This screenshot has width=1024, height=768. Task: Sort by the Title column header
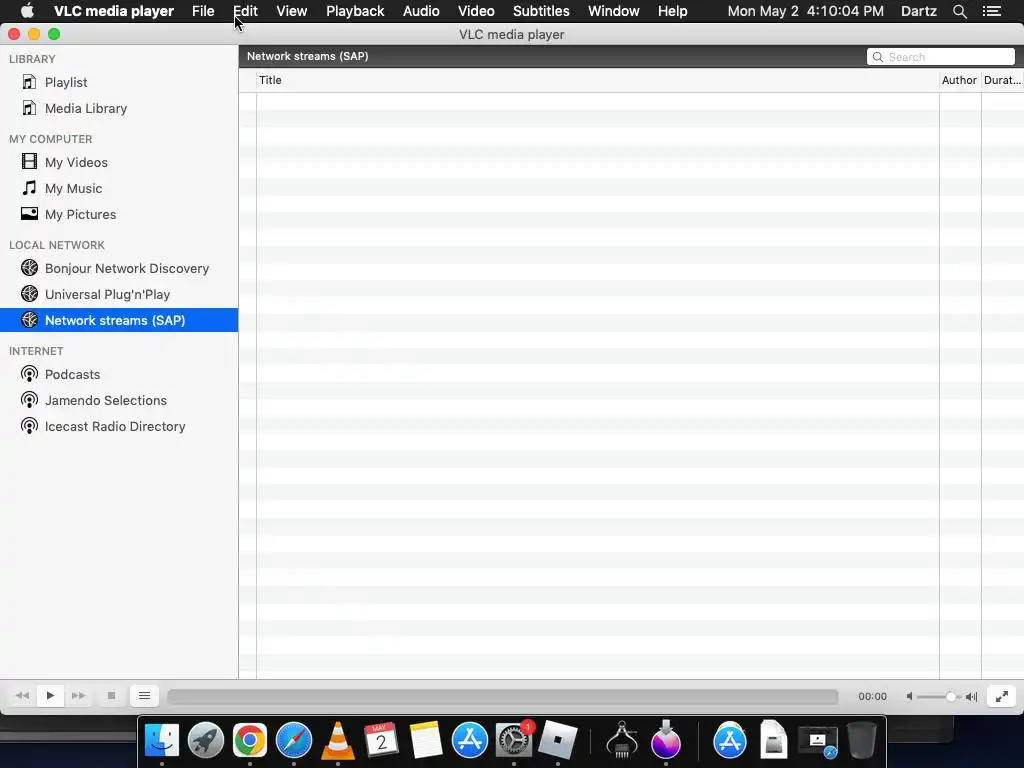pos(598,80)
